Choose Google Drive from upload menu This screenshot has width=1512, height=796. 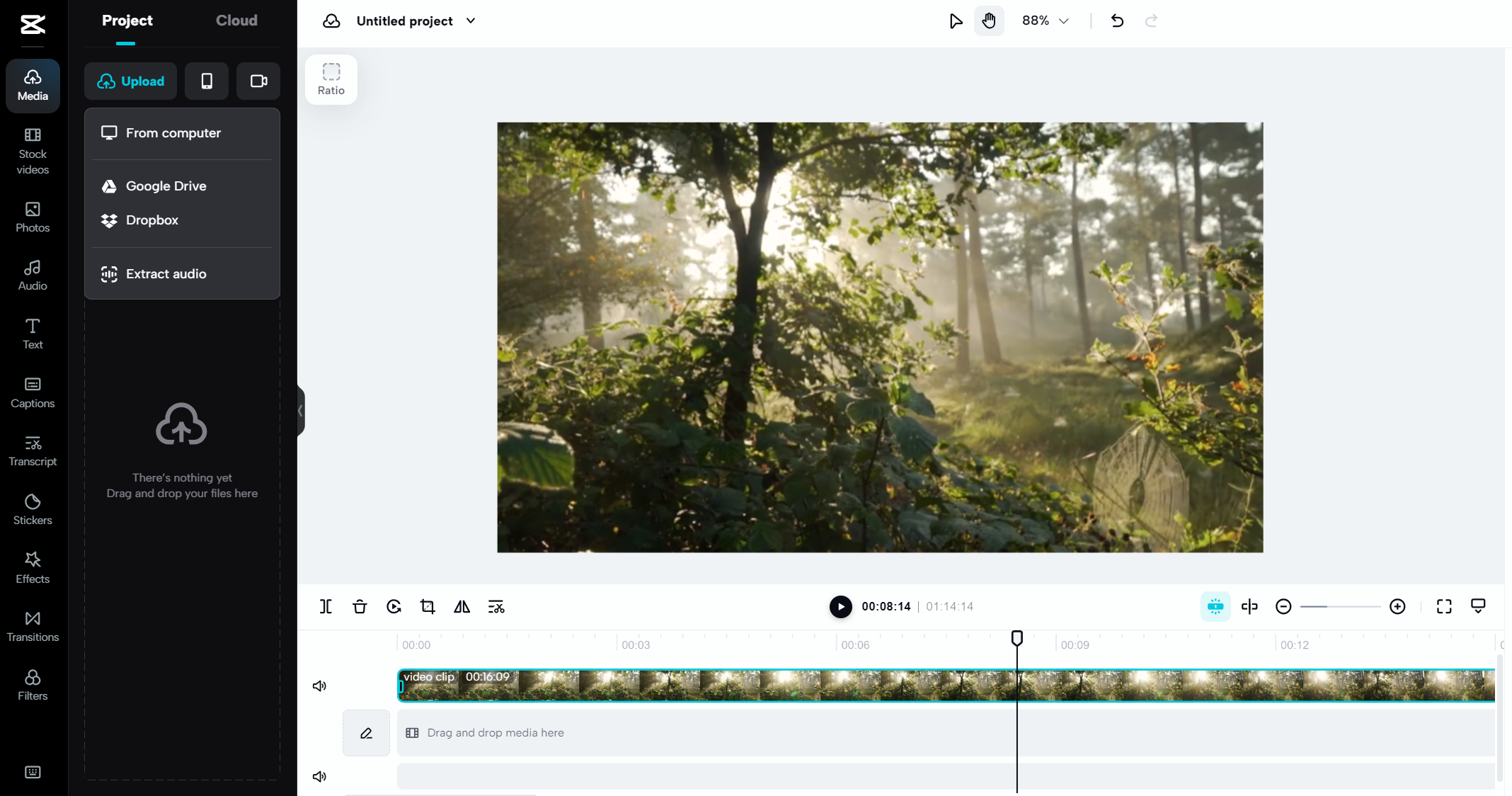pyautogui.click(x=166, y=186)
